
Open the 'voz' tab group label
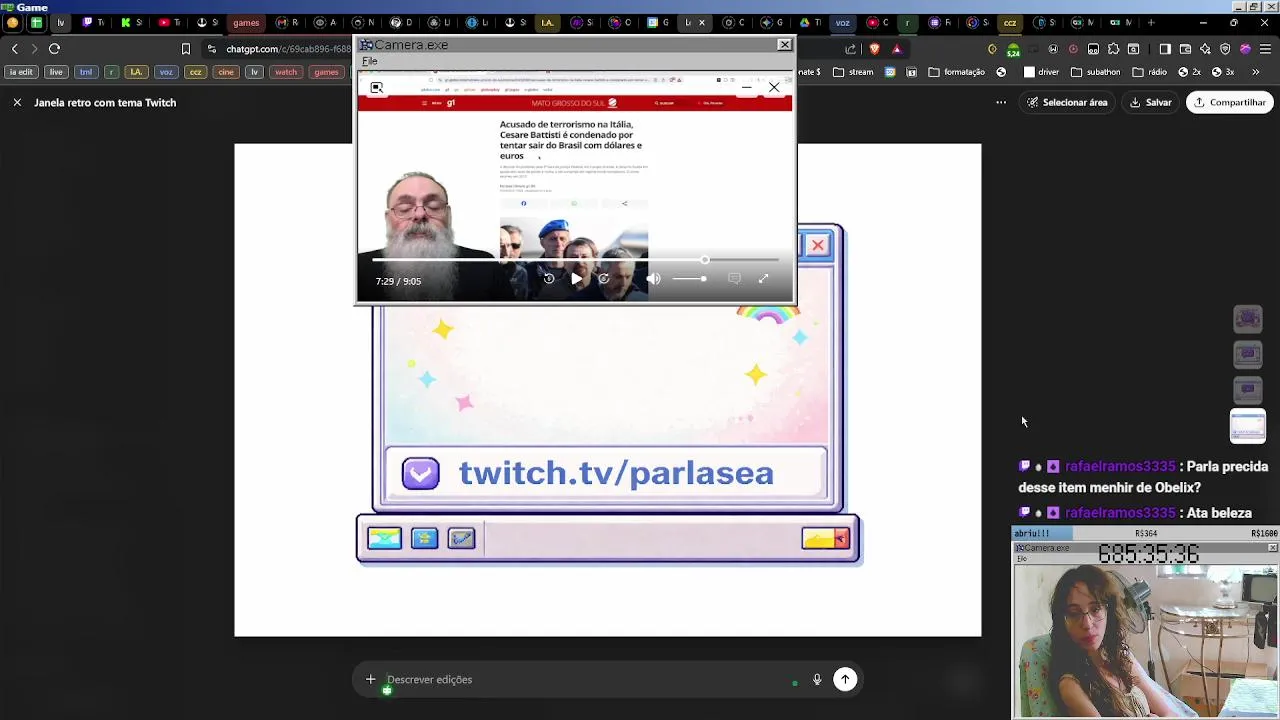pyautogui.click(x=843, y=22)
